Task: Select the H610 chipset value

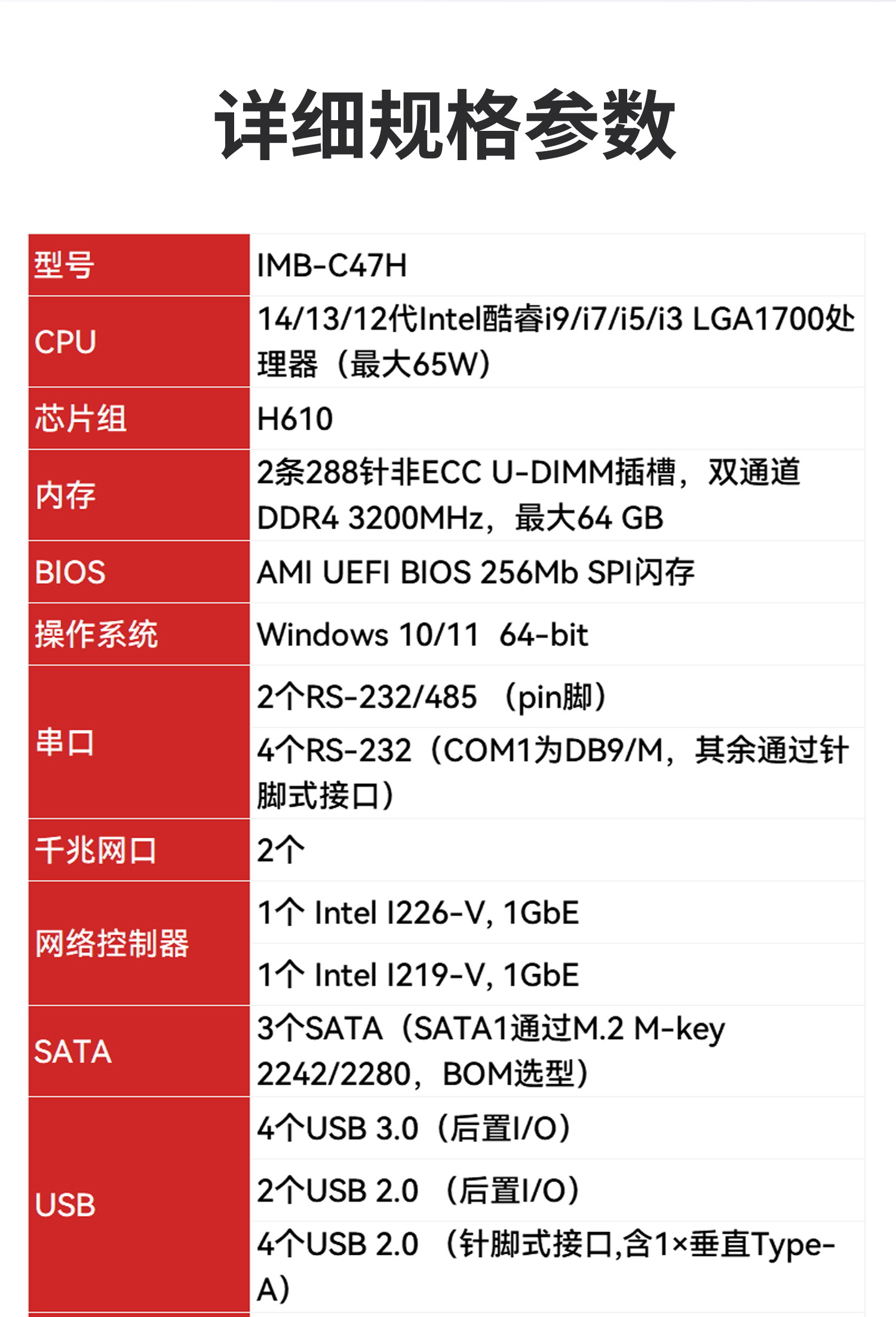Action: [295, 419]
